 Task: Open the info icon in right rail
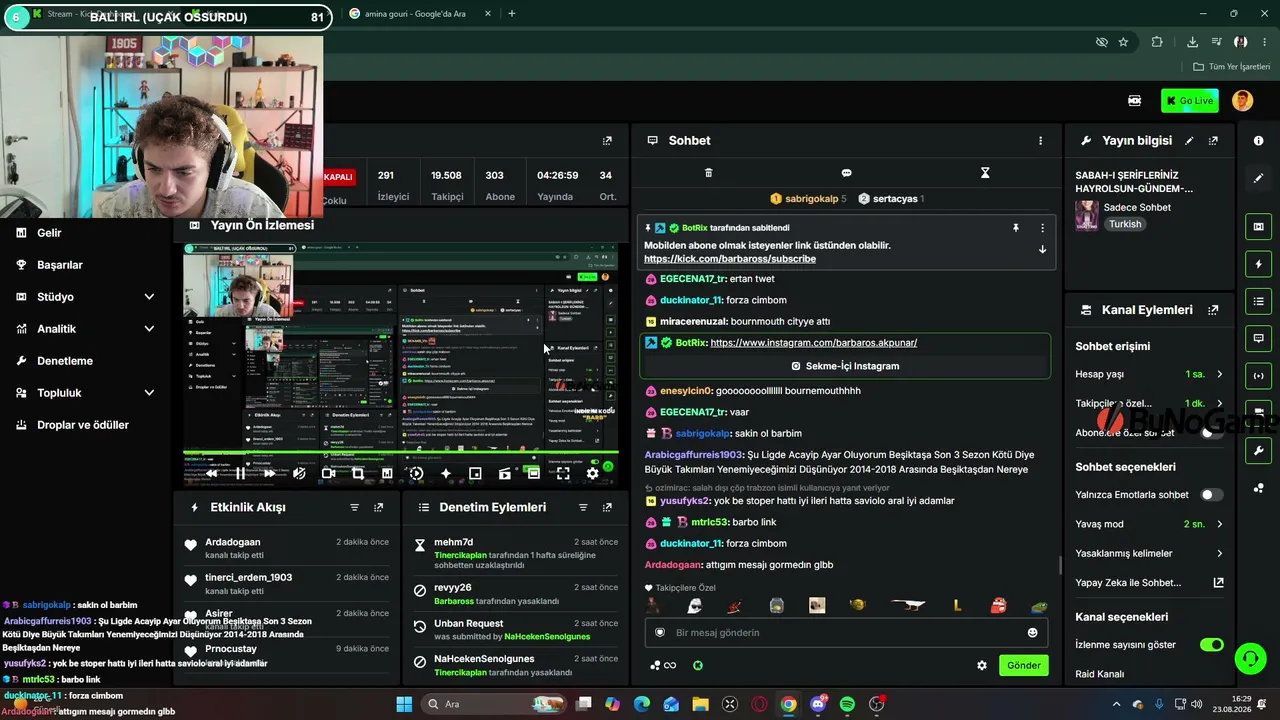(x=1259, y=141)
